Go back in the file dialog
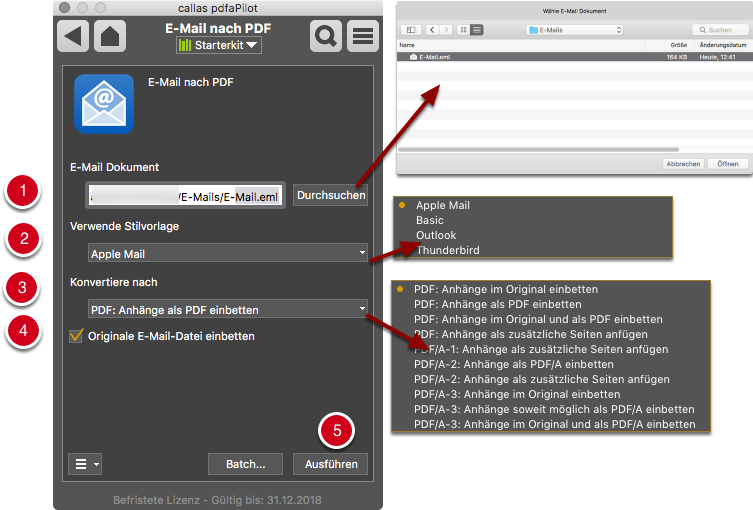This screenshot has width=753, height=510. click(433, 30)
